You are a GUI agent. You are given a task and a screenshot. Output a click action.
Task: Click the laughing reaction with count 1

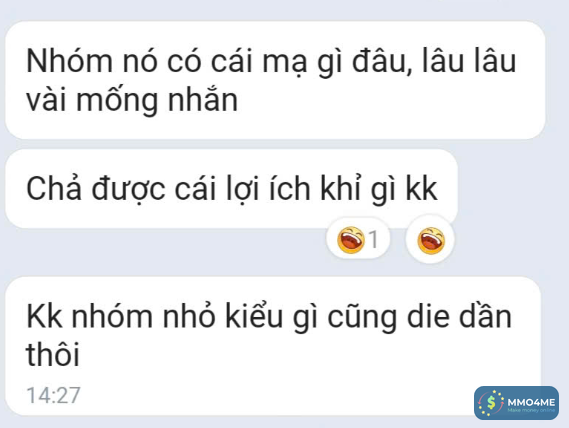(x=358, y=239)
